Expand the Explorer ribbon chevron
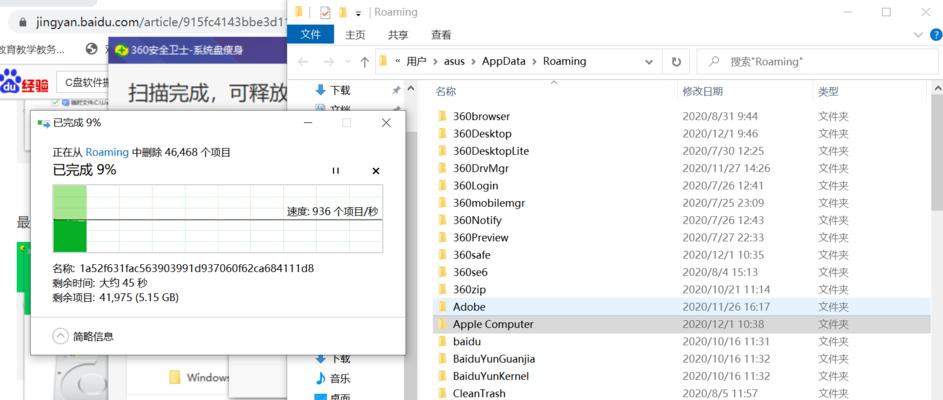This screenshot has width=943, height=400. [x=918, y=35]
